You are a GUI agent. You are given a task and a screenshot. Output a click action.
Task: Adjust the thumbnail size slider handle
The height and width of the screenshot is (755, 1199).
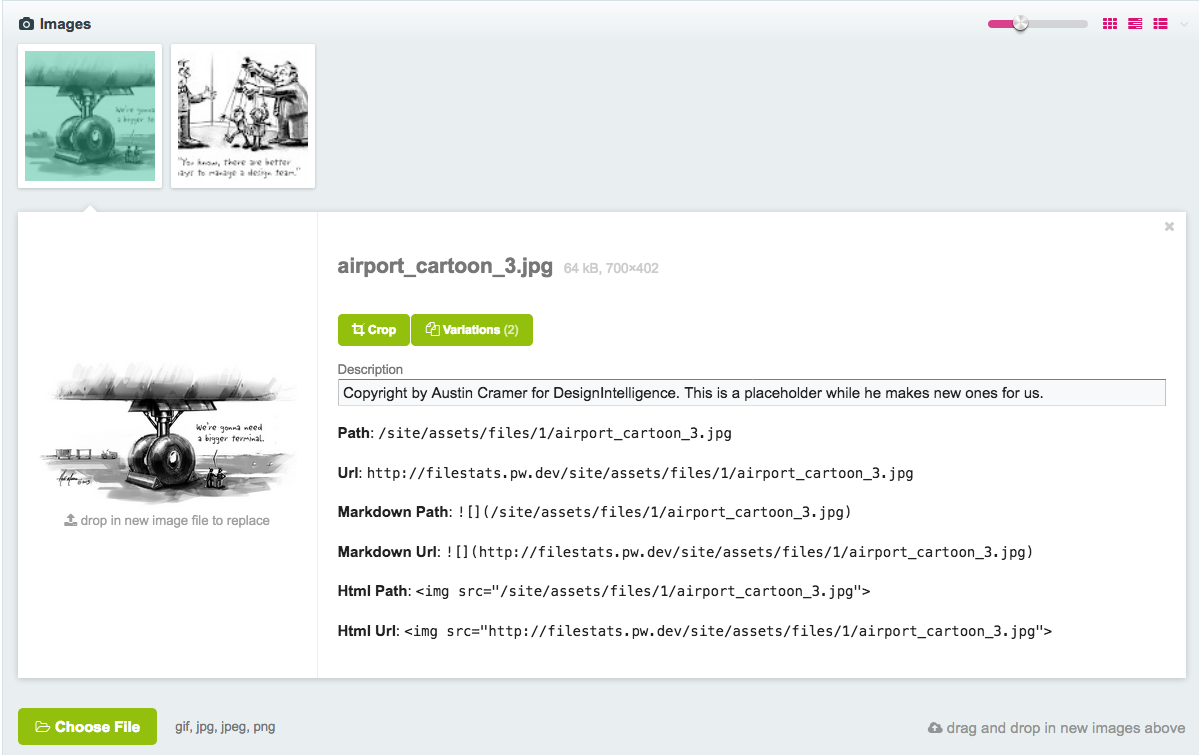pyautogui.click(x=1020, y=24)
